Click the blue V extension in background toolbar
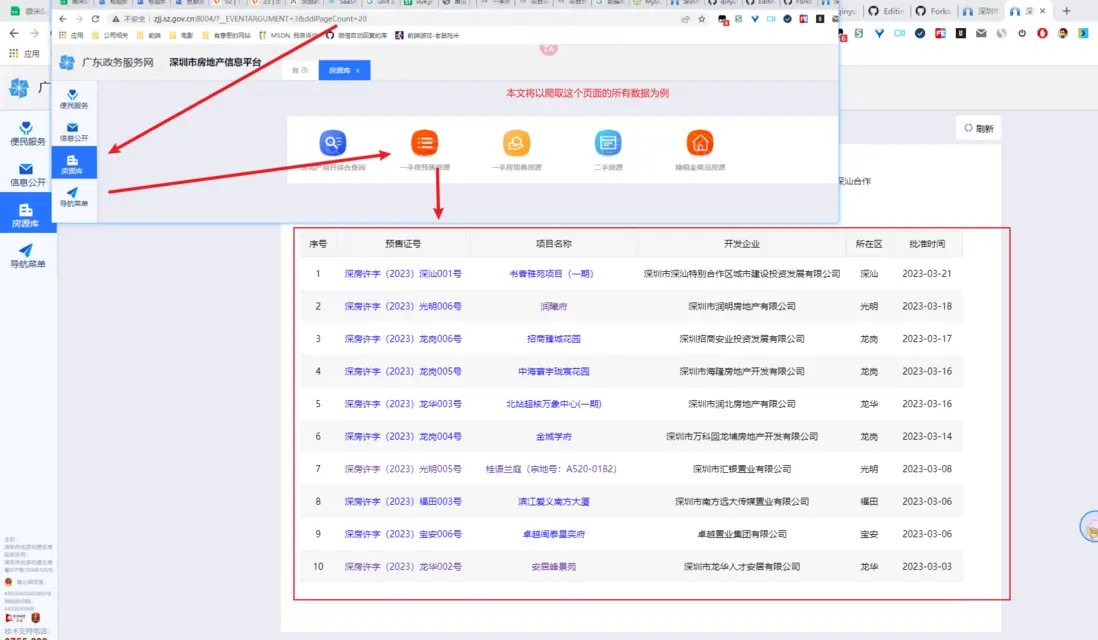This screenshot has width=1098, height=640. tap(879, 33)
